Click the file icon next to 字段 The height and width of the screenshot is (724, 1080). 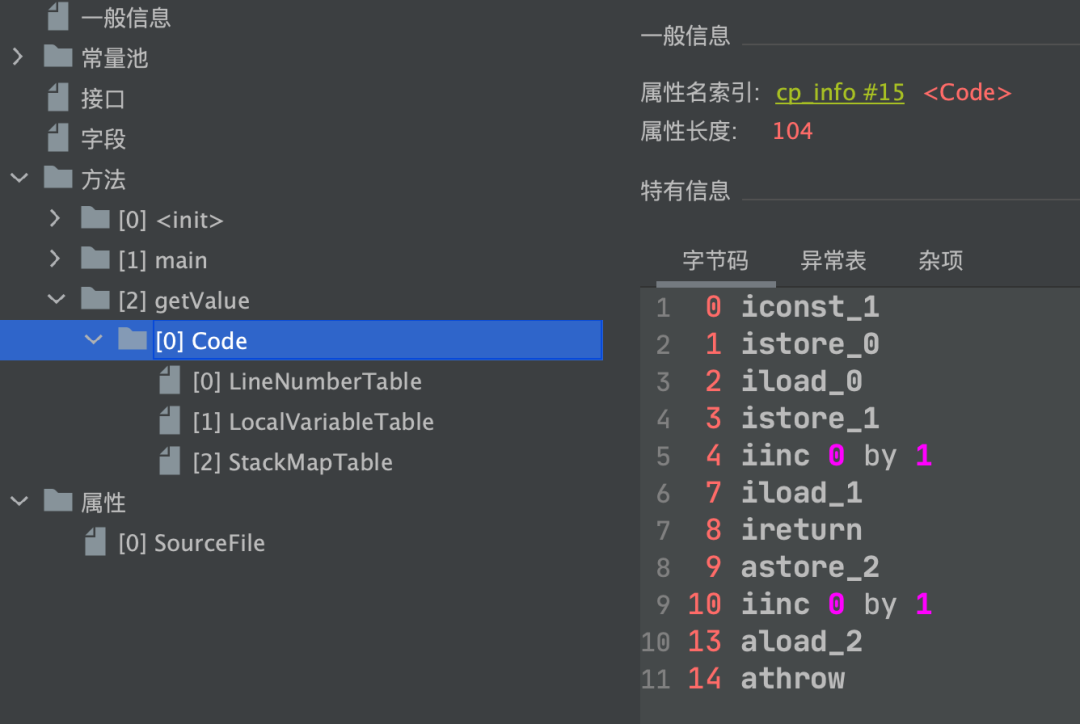(58, 138)
